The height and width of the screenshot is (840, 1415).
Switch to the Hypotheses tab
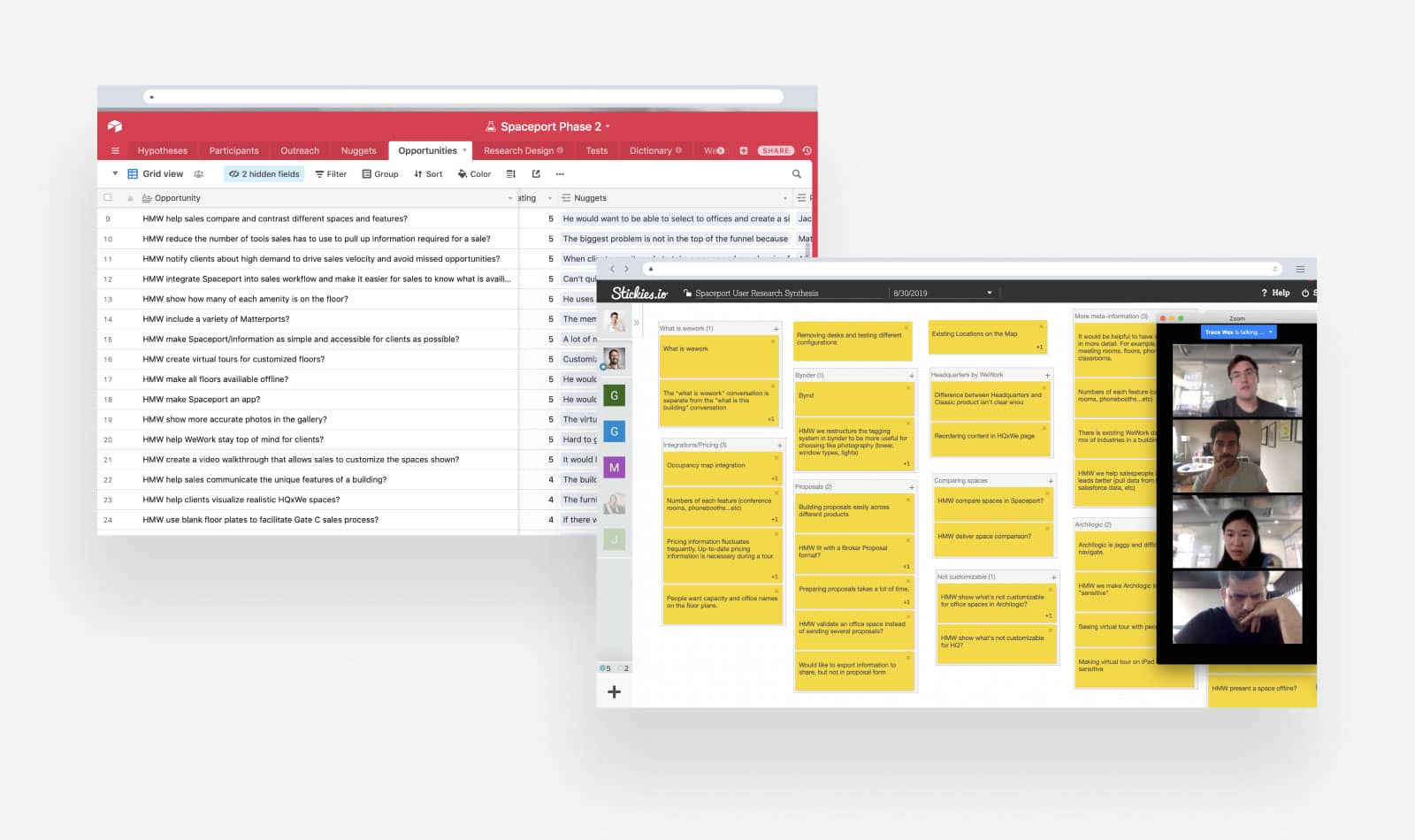click(x=163, y=151)
